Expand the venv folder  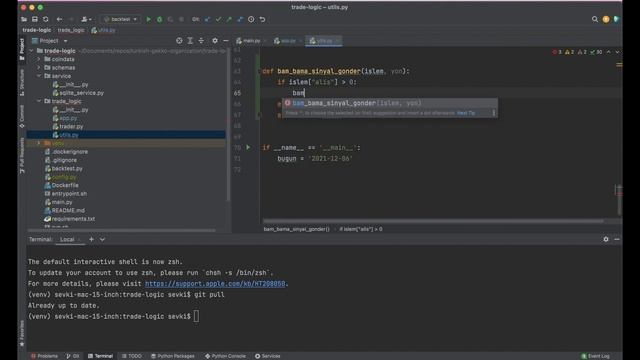tap(39, 143)
